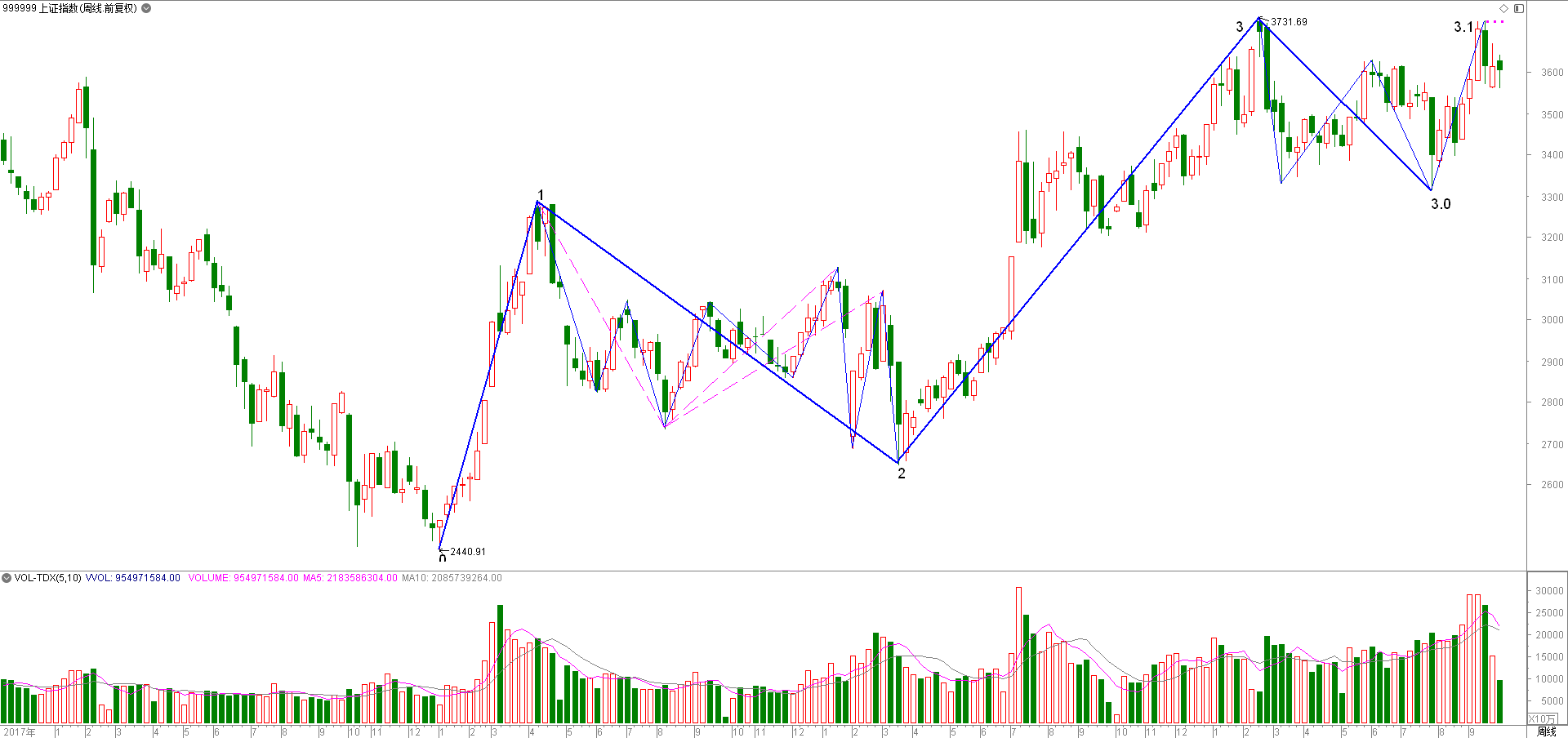
Task: Click the 2440.91 low price label
Action: tap(468, 552)
